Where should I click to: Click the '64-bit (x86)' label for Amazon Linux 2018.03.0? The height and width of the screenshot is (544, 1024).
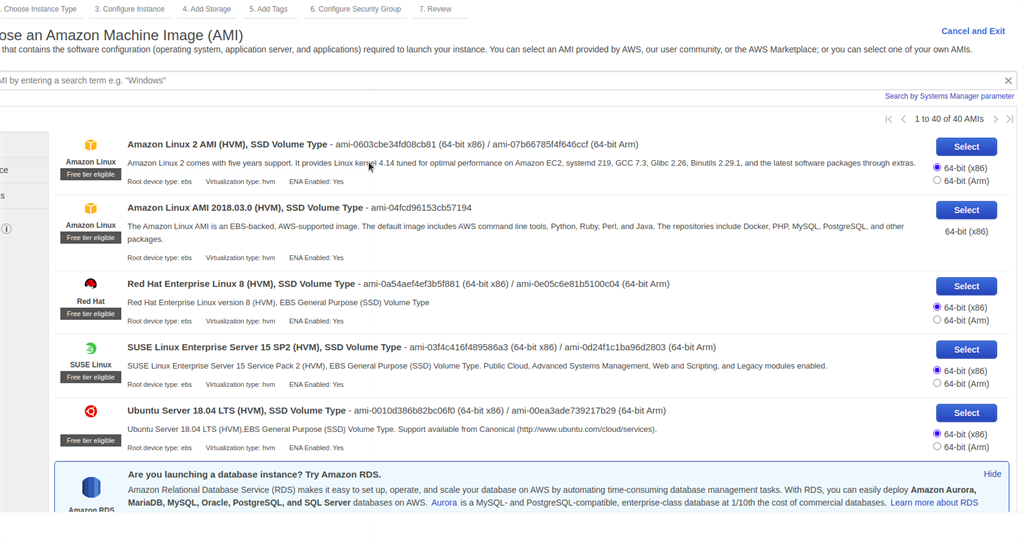(x=967, y=231)
